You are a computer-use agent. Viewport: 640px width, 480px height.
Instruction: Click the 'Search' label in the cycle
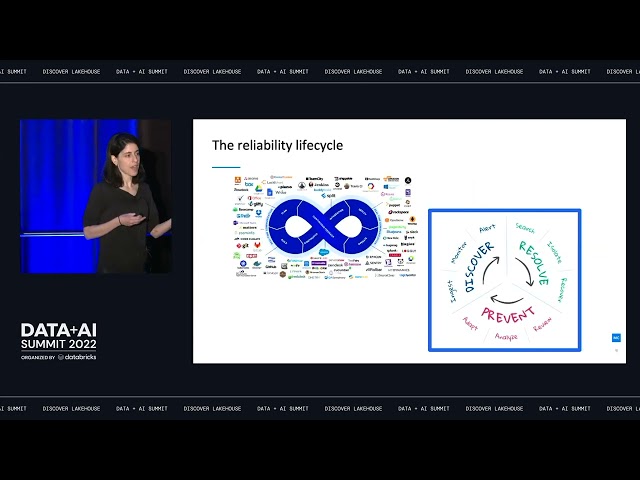coord(525,228)
